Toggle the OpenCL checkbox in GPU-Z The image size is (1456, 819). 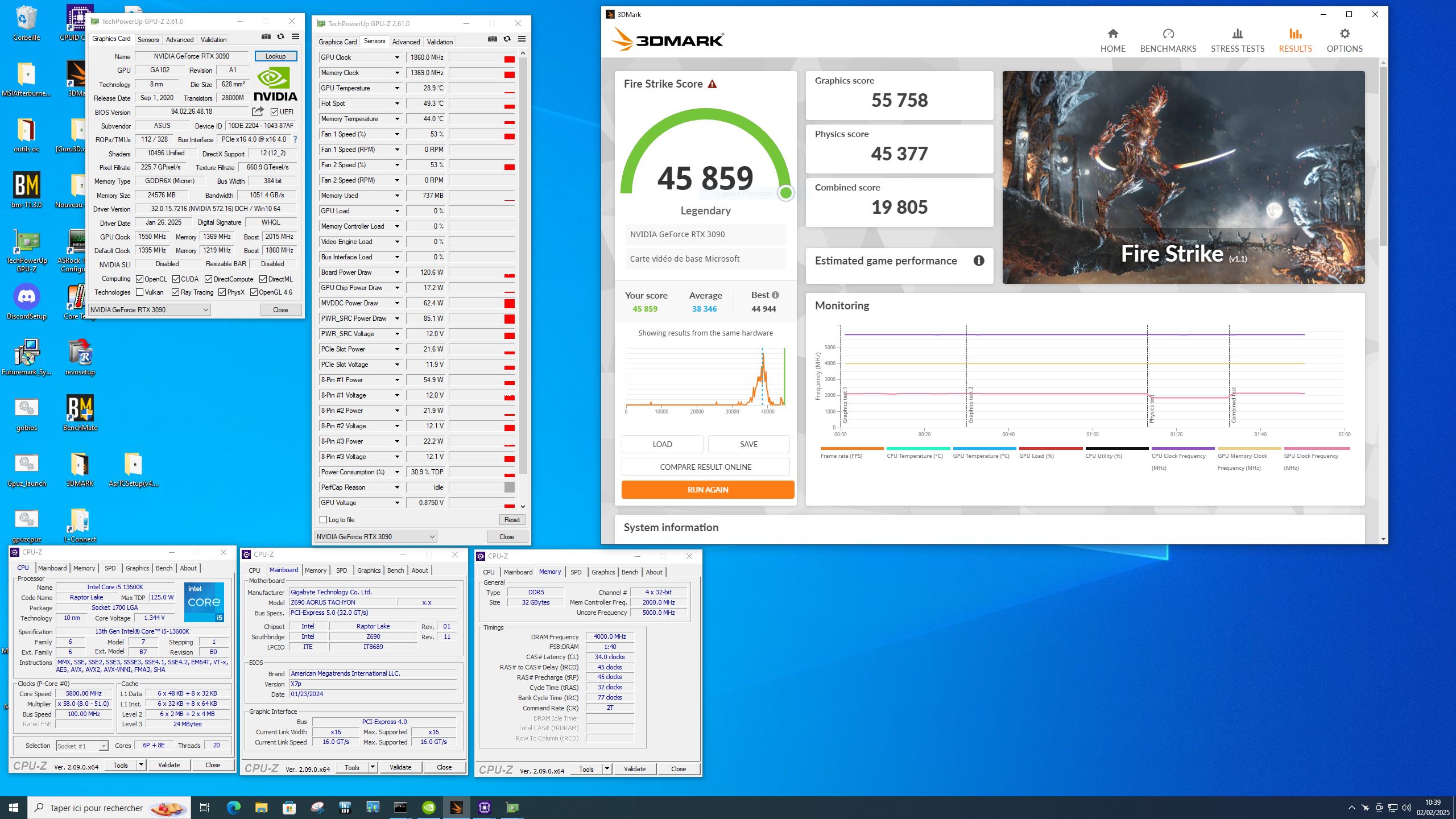(139, 279)
